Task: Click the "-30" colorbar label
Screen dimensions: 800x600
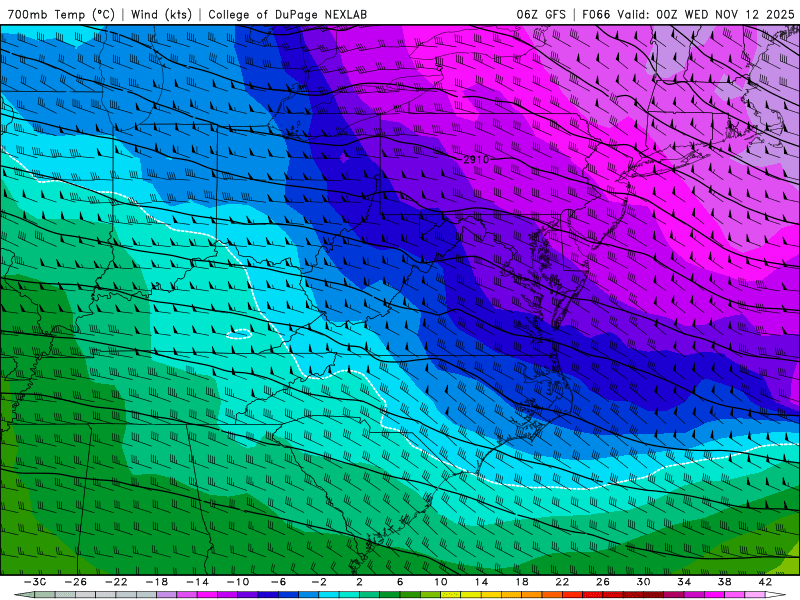Action: point(35,582)
